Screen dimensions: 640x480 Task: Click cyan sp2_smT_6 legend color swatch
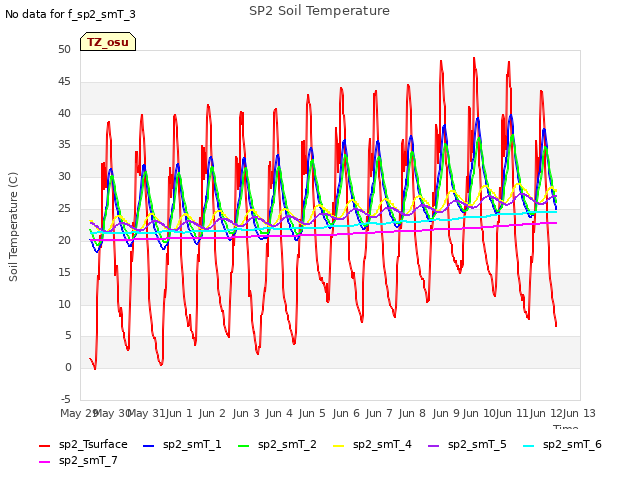tap(529, 446)
